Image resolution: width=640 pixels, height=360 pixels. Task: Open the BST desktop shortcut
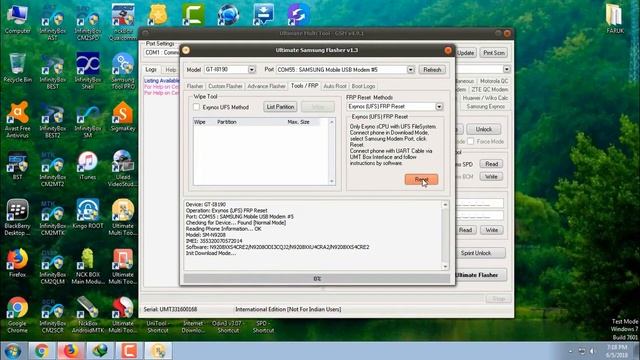click(x=18, y=166)
